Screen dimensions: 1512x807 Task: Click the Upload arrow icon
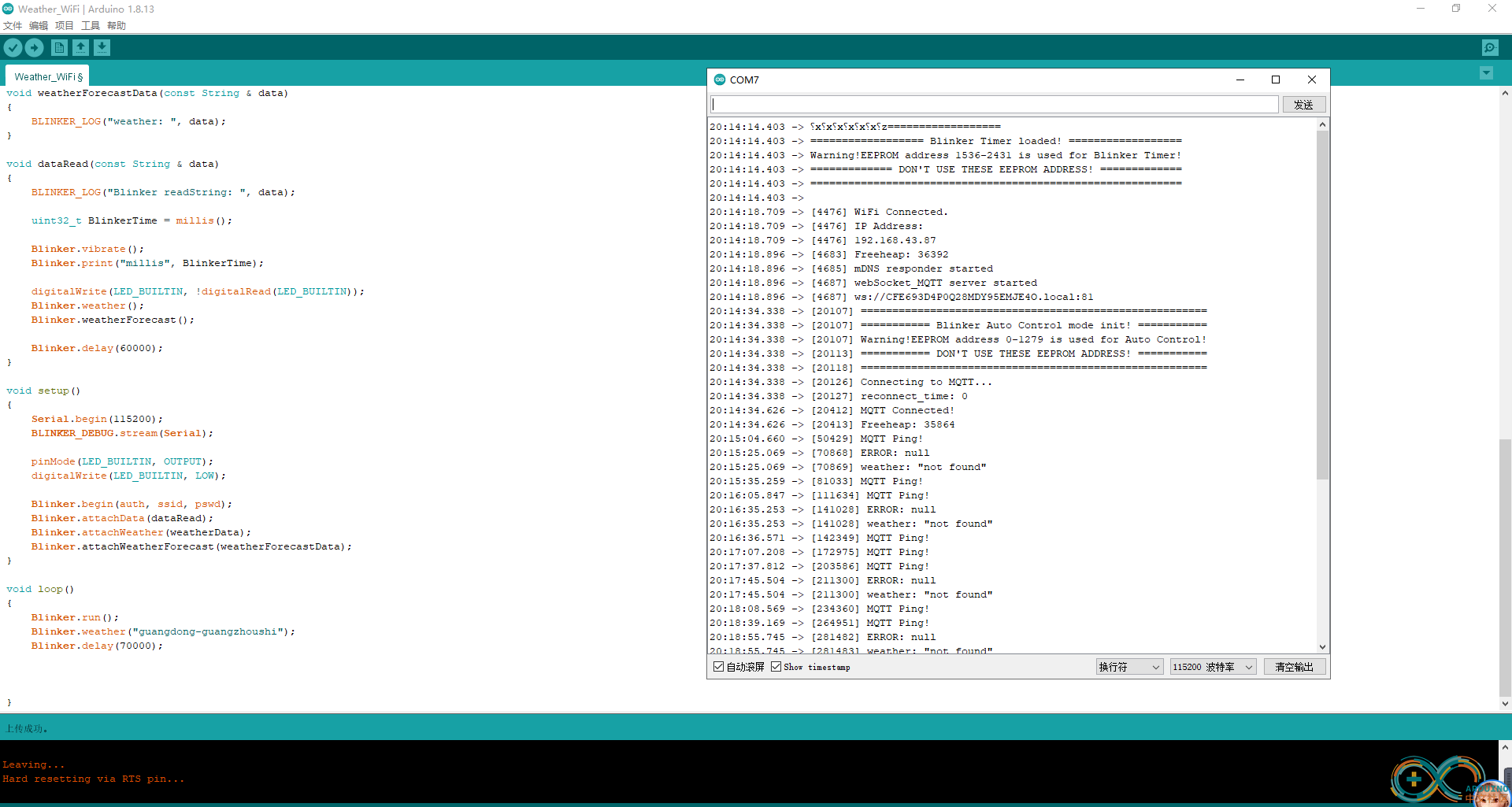(35, 48)
